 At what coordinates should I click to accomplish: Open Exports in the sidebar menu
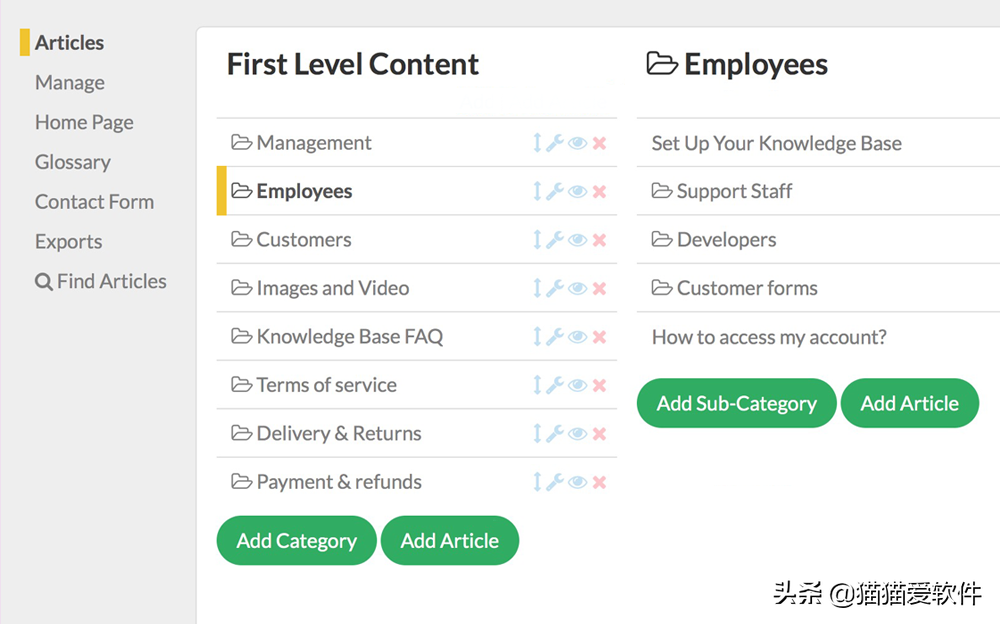pos(68,242)
